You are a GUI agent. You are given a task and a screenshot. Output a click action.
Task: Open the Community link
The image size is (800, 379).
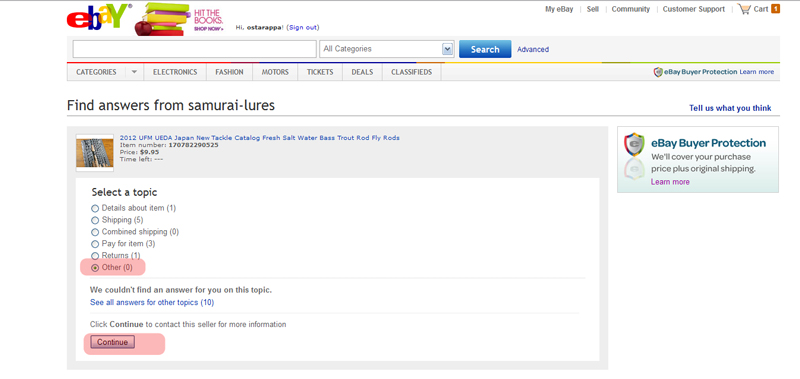[x=631, y=9]
